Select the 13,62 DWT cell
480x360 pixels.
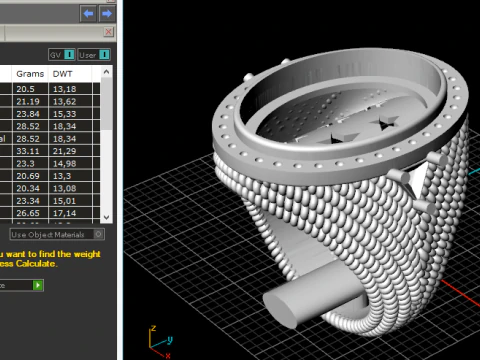click(x=70, y=101)
